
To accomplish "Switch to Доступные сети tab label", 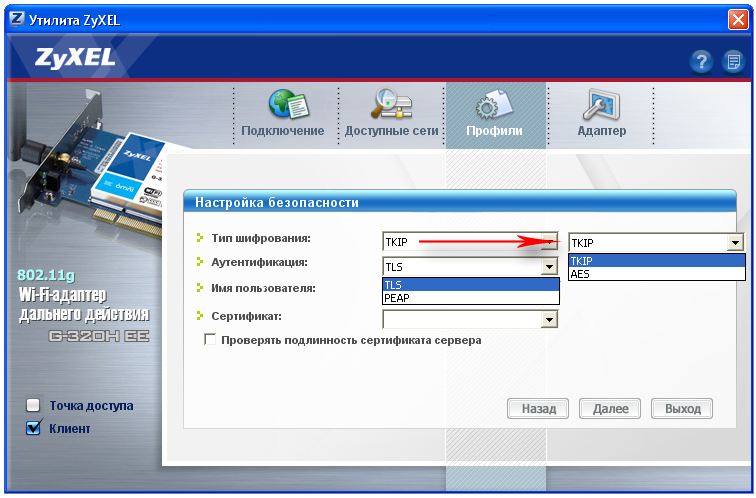I will coord(392,131).
